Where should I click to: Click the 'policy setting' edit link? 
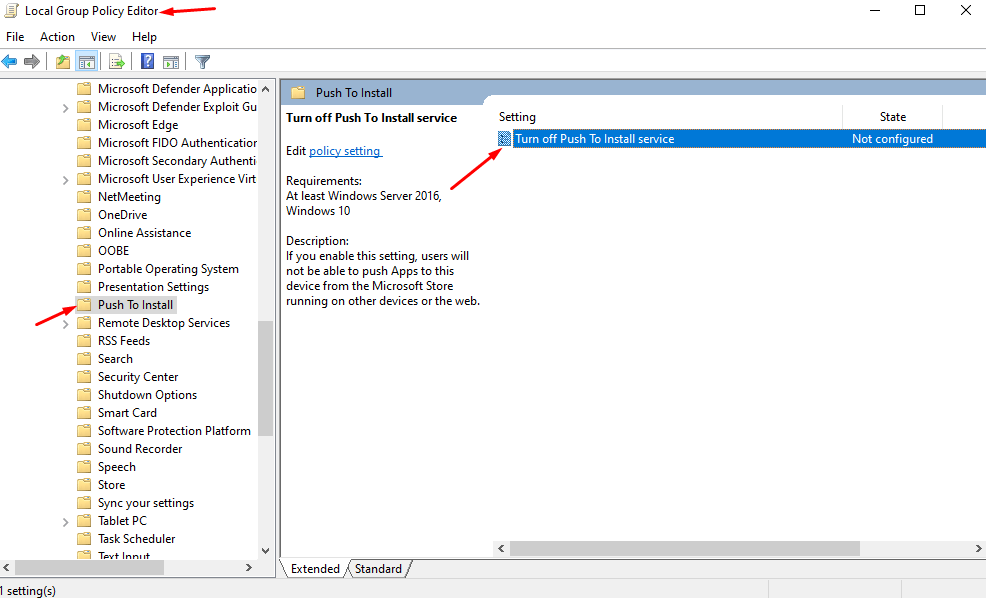click(345, 151)
